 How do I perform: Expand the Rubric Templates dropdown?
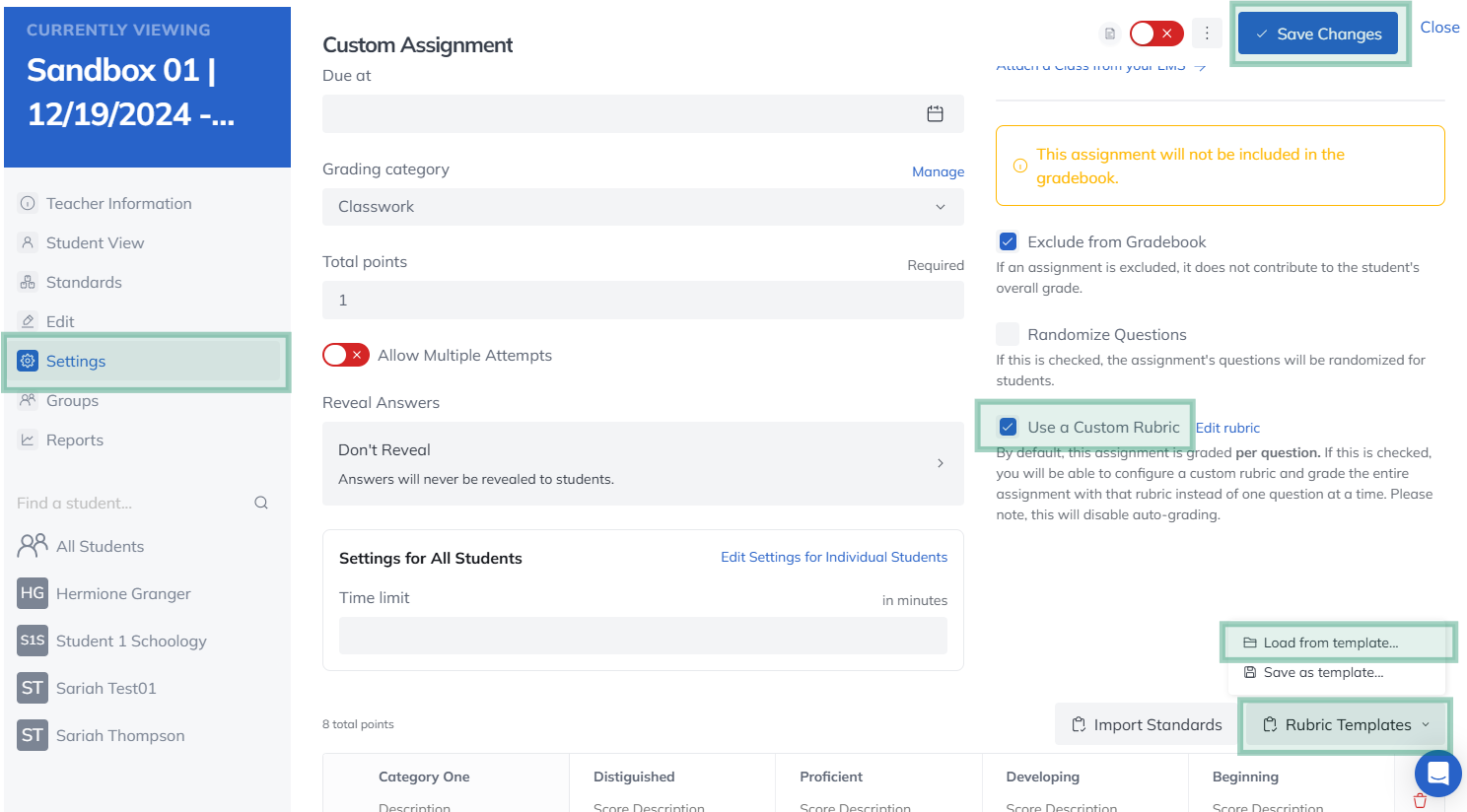(x=1347, y=725)
